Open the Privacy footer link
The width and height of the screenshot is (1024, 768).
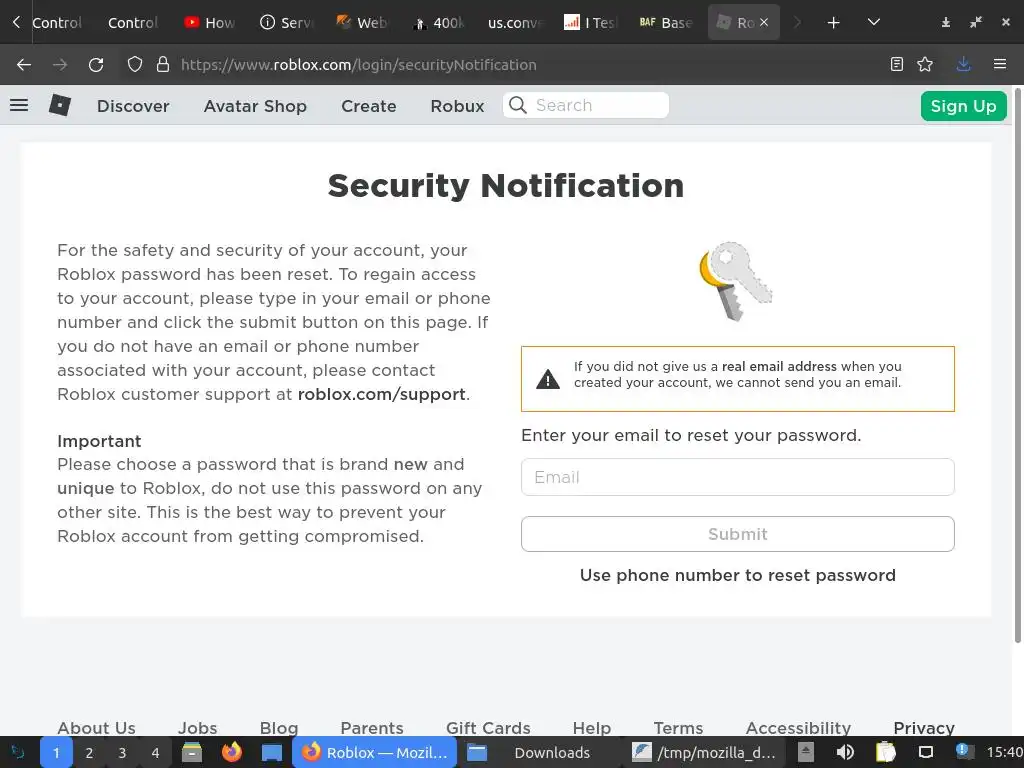tap(923, 728)
